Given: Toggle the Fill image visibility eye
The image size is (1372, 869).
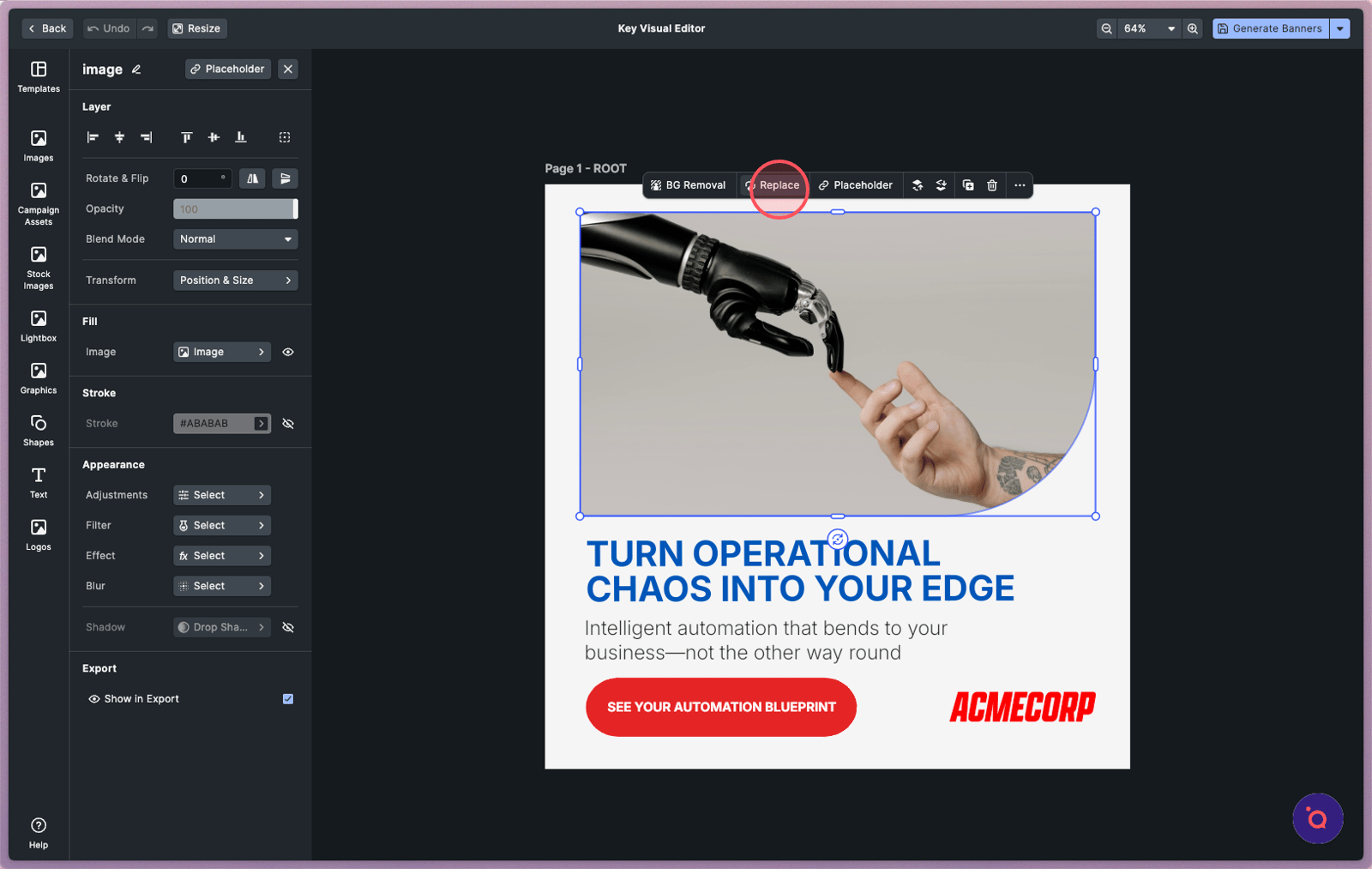Looking at the screenshot, I should point(288,352).
